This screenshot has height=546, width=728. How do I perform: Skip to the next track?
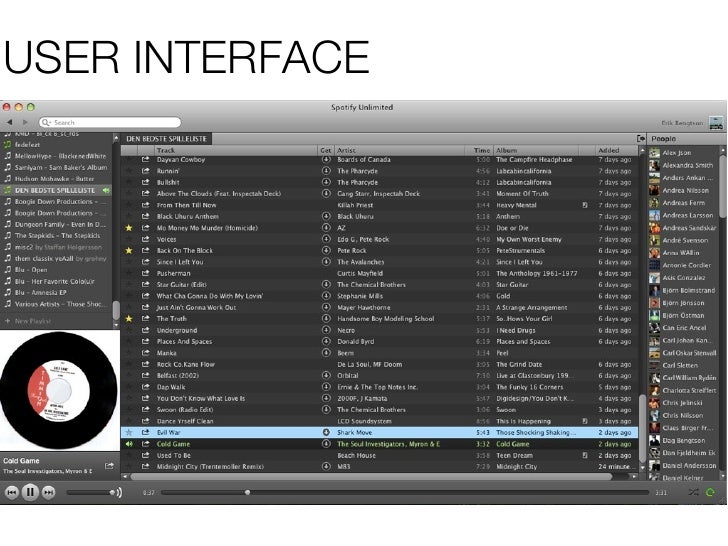(x=49, y=492)
